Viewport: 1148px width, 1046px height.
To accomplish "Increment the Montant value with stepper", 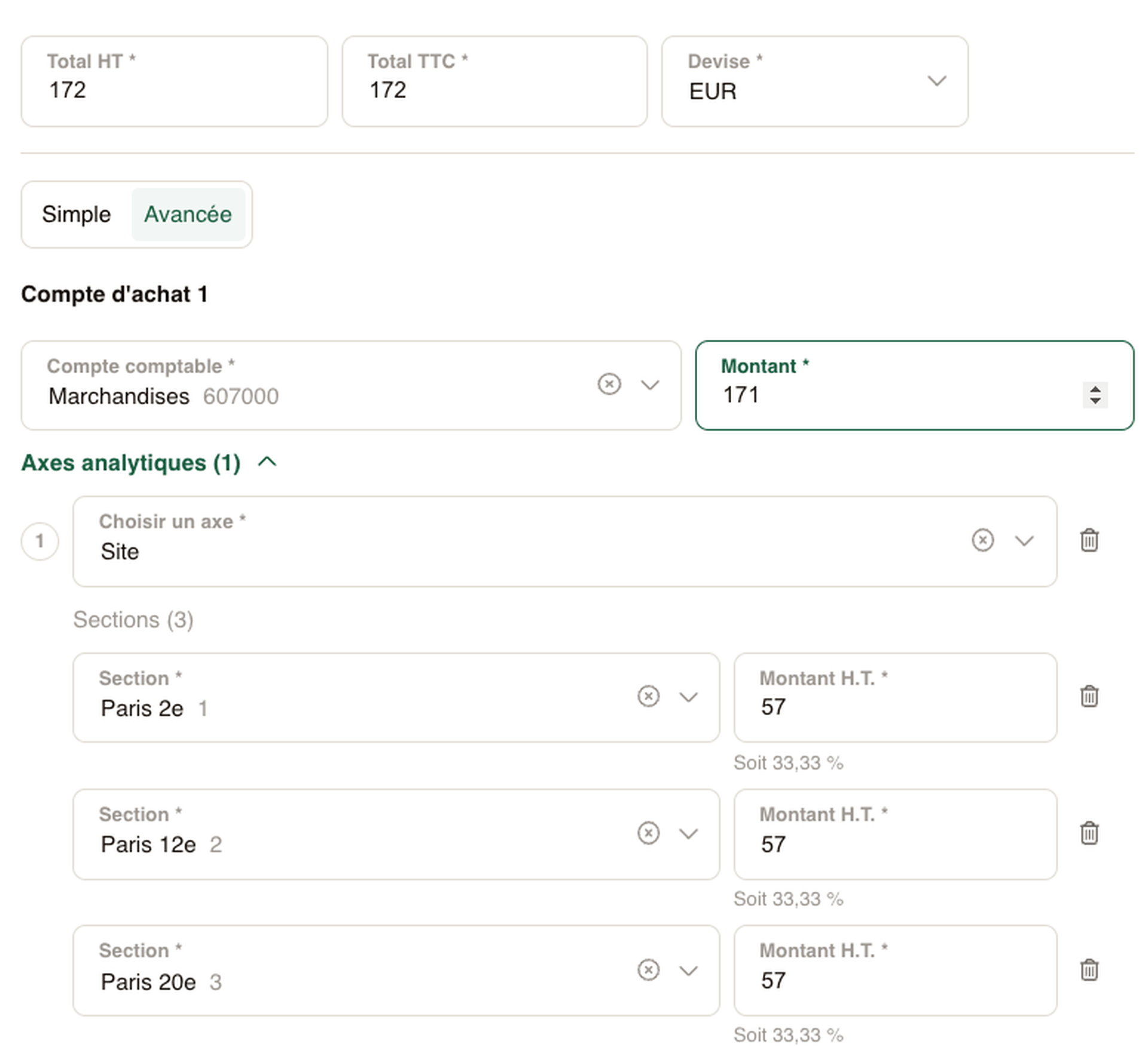I will click(1095, 389).
